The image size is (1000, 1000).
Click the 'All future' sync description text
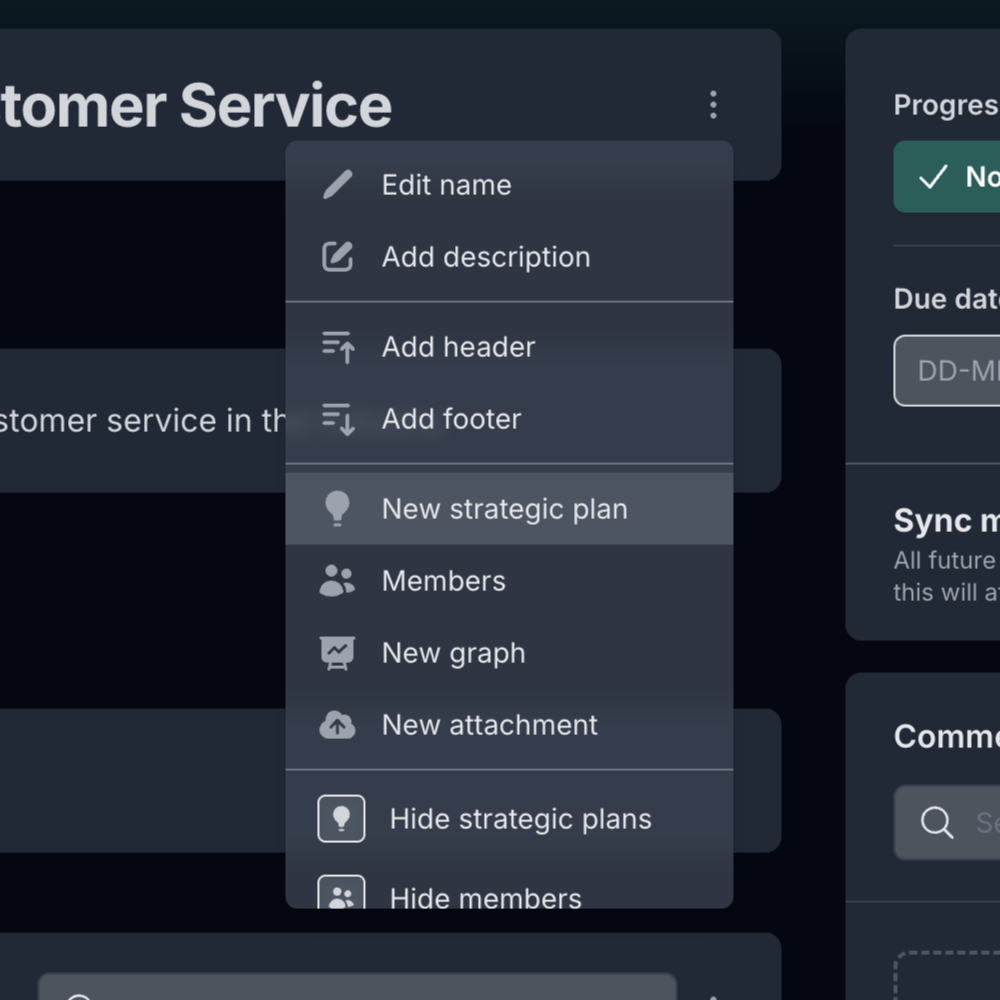pos(944,561)
